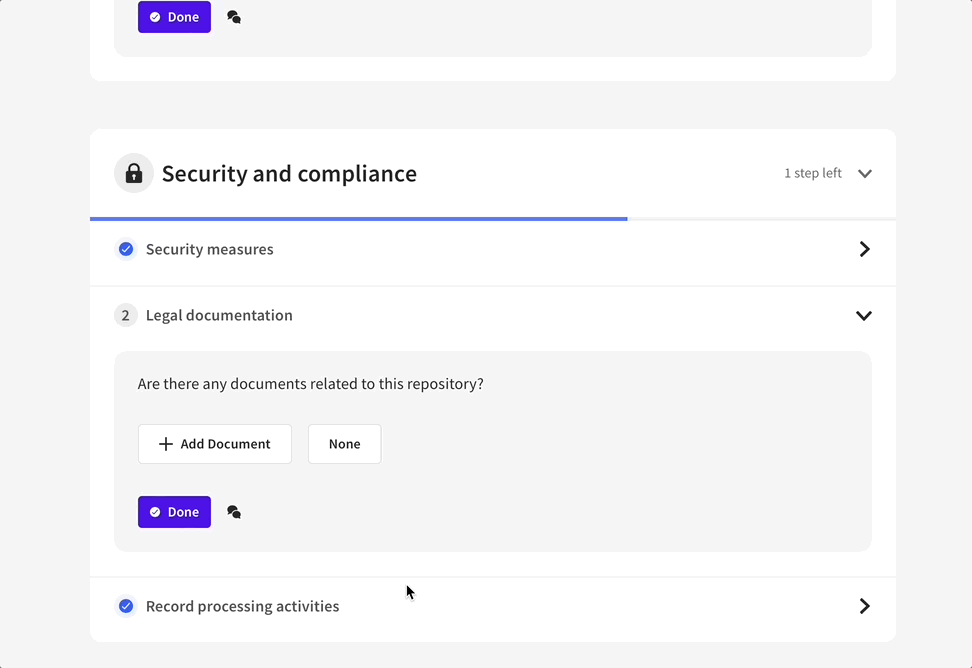The image size is (972, 668).
Task: Click the Security and compliance heading
Action: click(289, 173)
